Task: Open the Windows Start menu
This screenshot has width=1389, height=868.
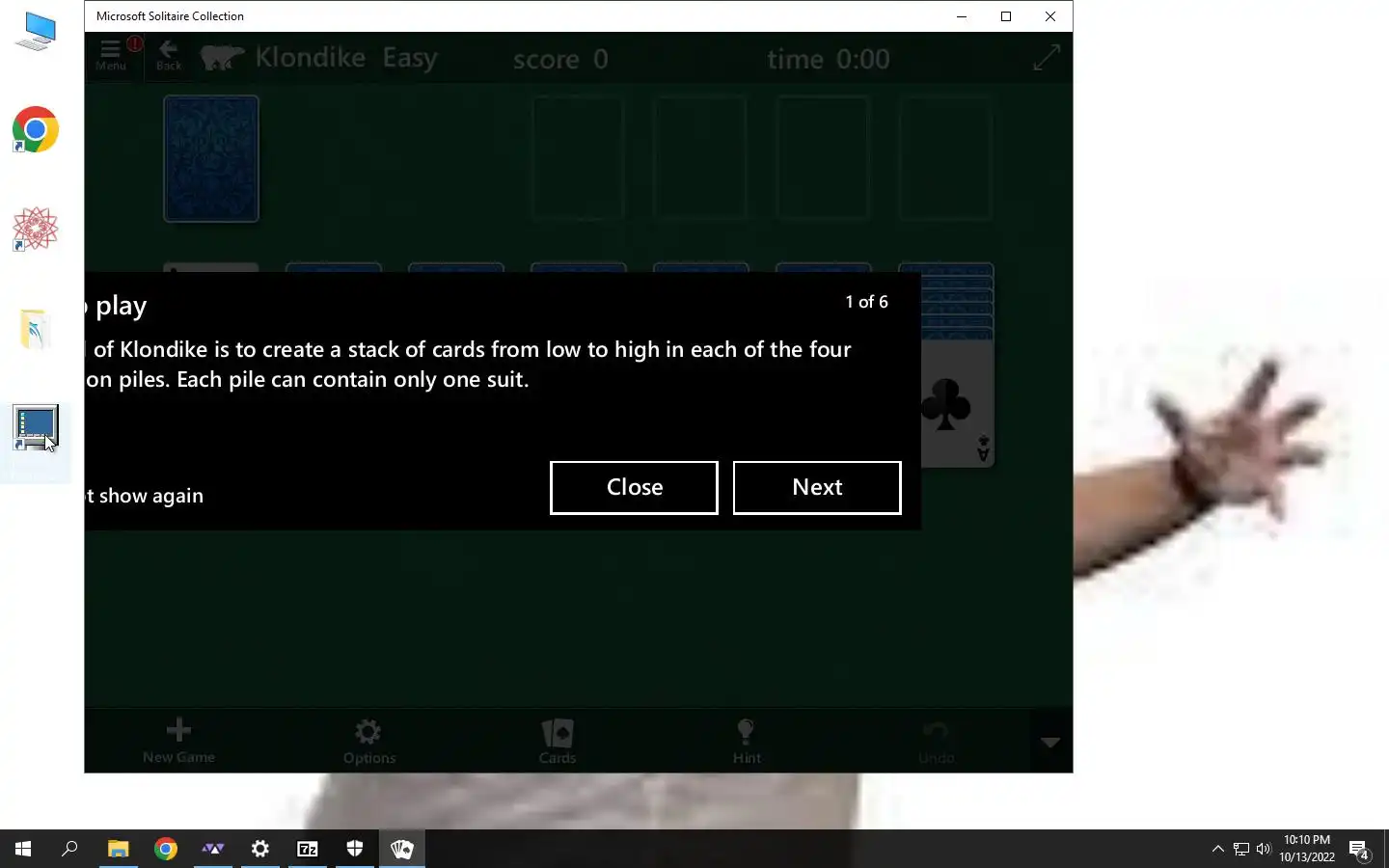Action: pyautogui.click(x=23, y=849)
